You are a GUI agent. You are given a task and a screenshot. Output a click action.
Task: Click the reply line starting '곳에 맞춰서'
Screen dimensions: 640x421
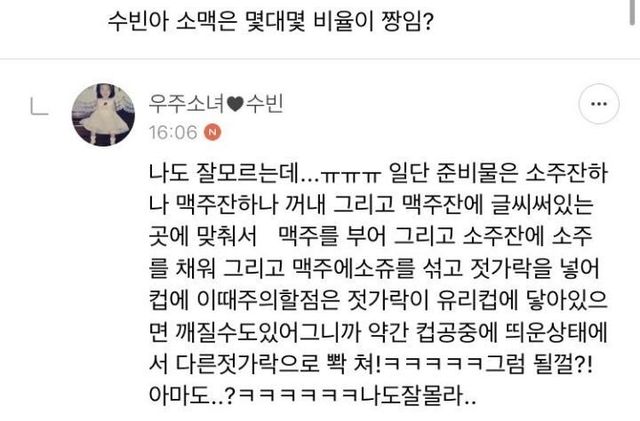371,237
